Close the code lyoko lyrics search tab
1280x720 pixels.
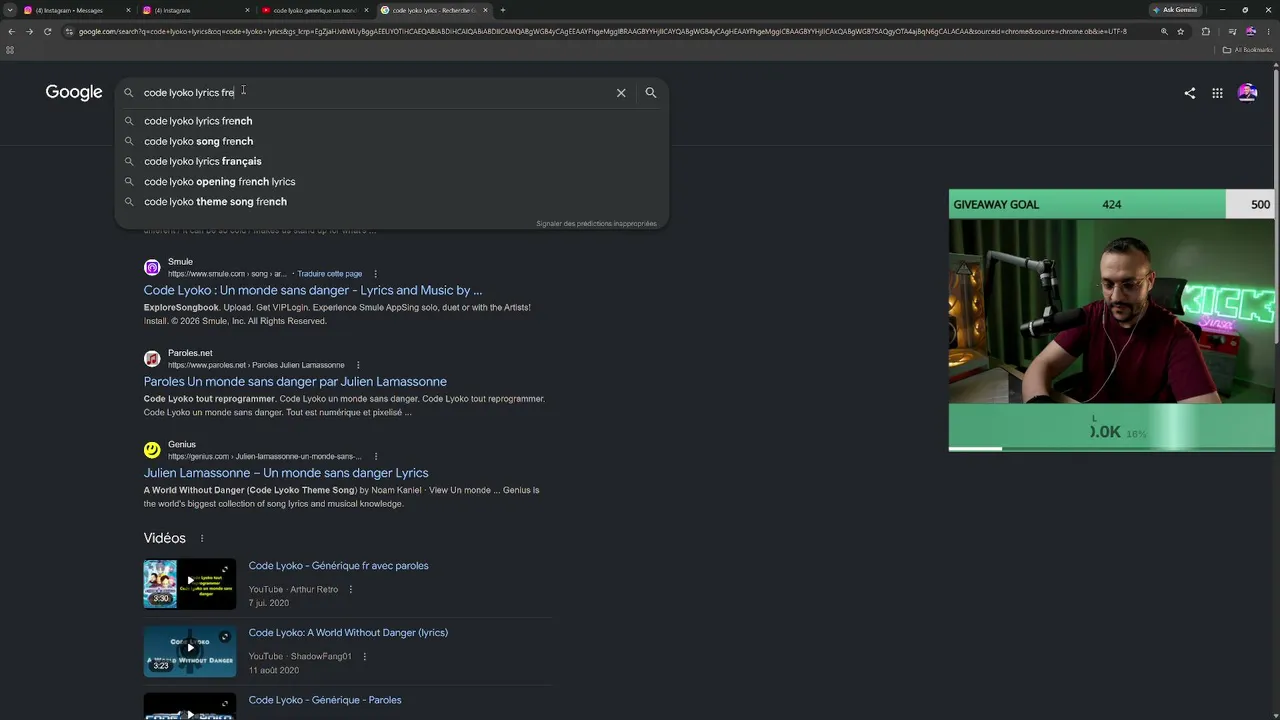coord(486,10)
